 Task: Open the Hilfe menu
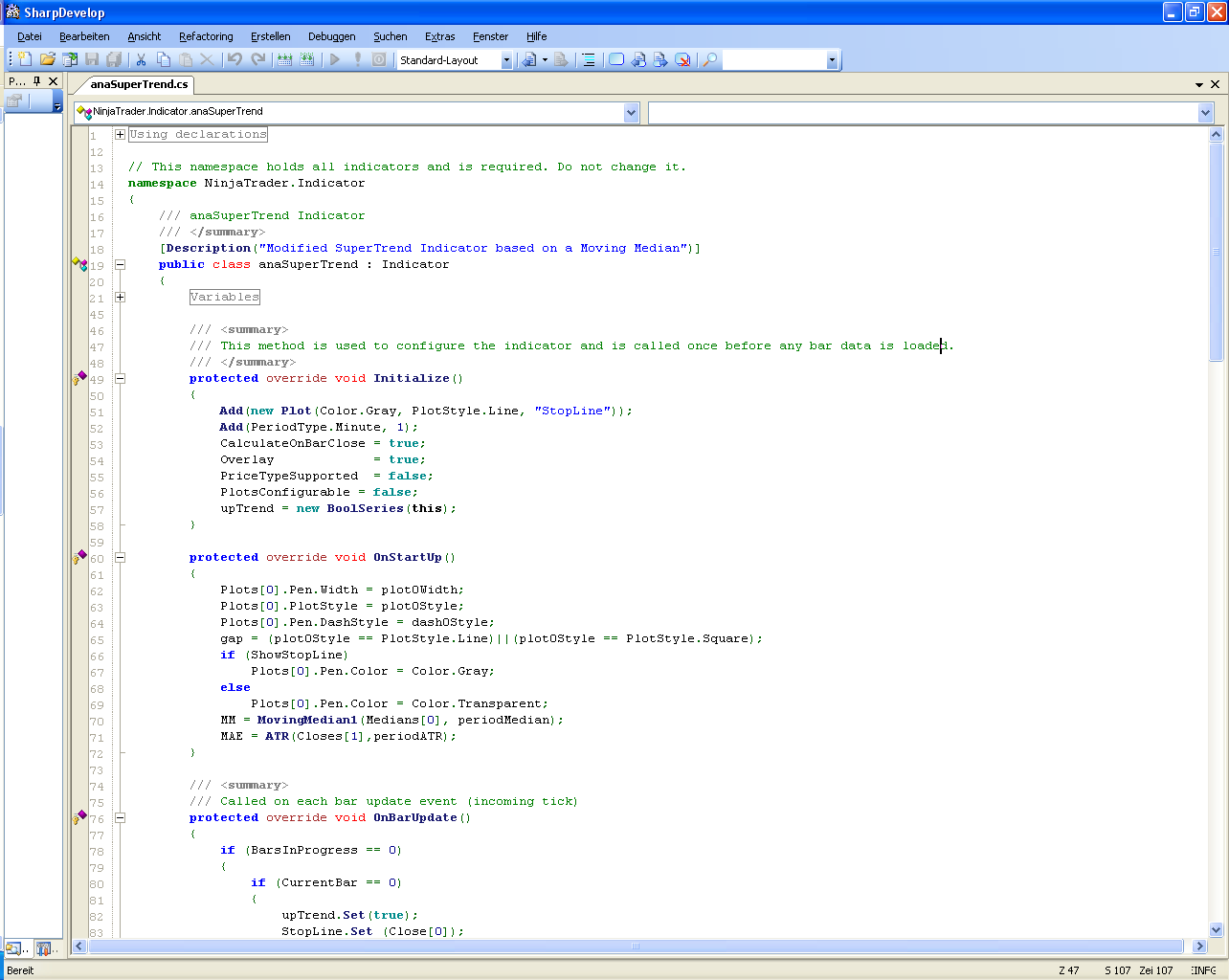point(537,36)
